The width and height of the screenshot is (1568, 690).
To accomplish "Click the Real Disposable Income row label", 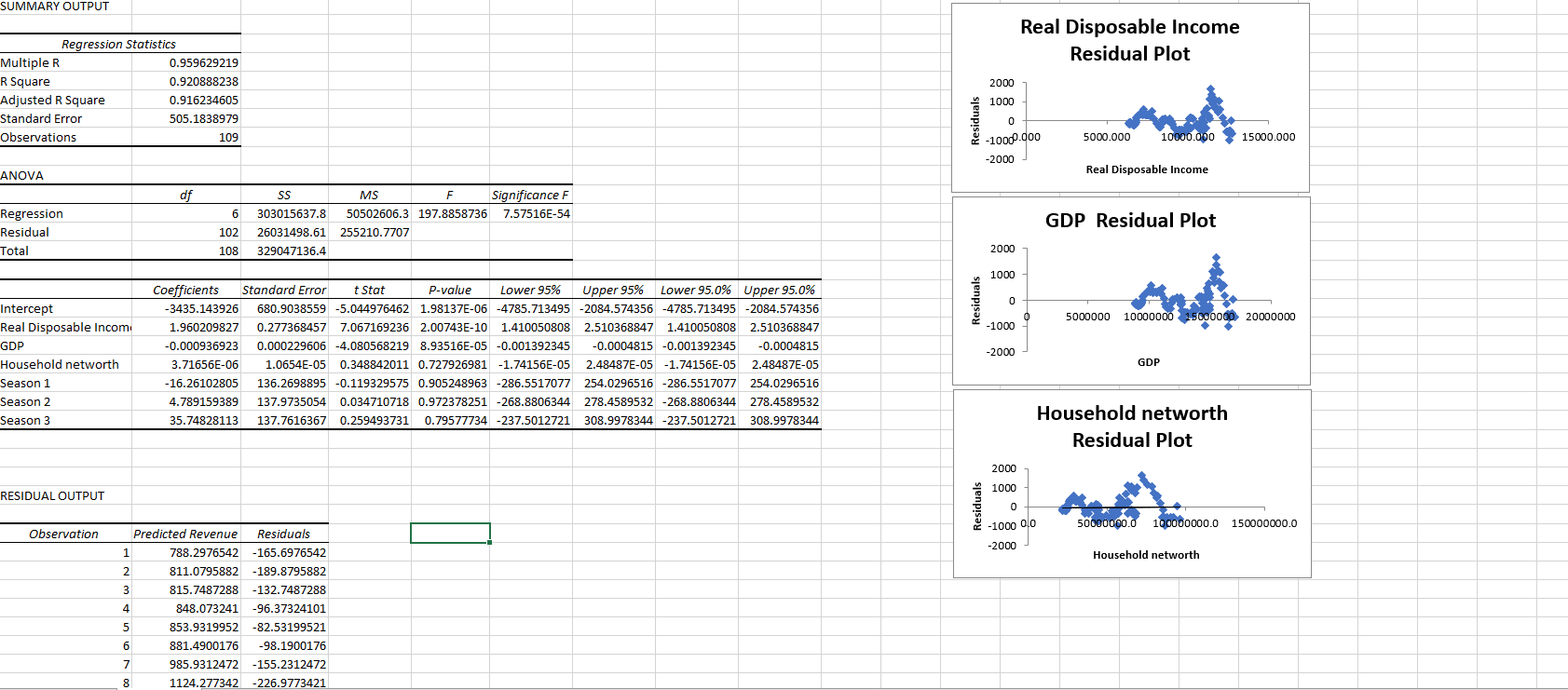I will (65, 328).
